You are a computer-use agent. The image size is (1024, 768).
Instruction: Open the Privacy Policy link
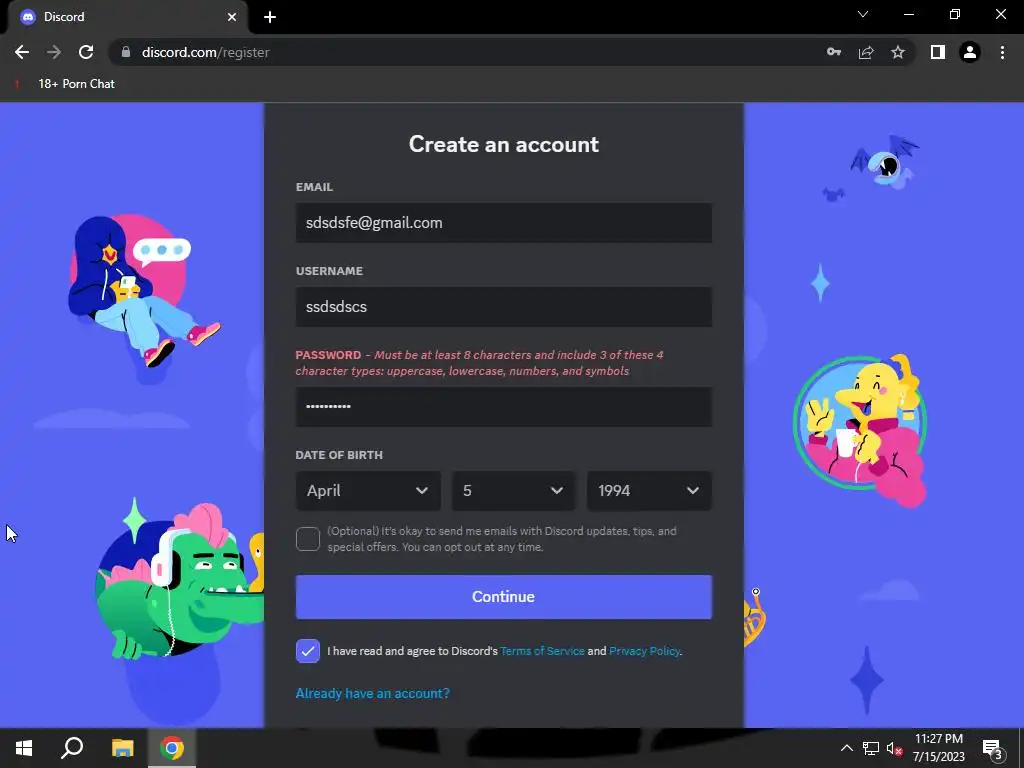pyautogui.click(x=644, y=651)
